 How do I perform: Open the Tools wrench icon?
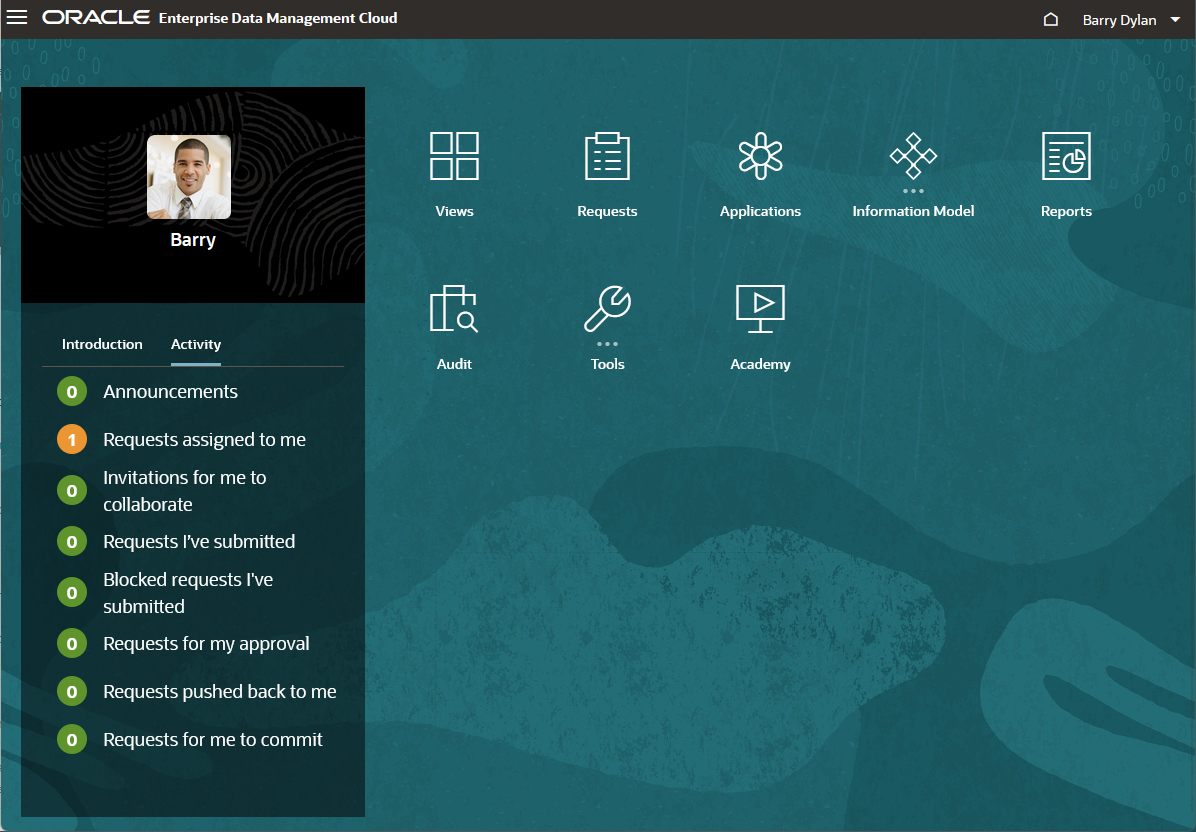pos(607,308)
